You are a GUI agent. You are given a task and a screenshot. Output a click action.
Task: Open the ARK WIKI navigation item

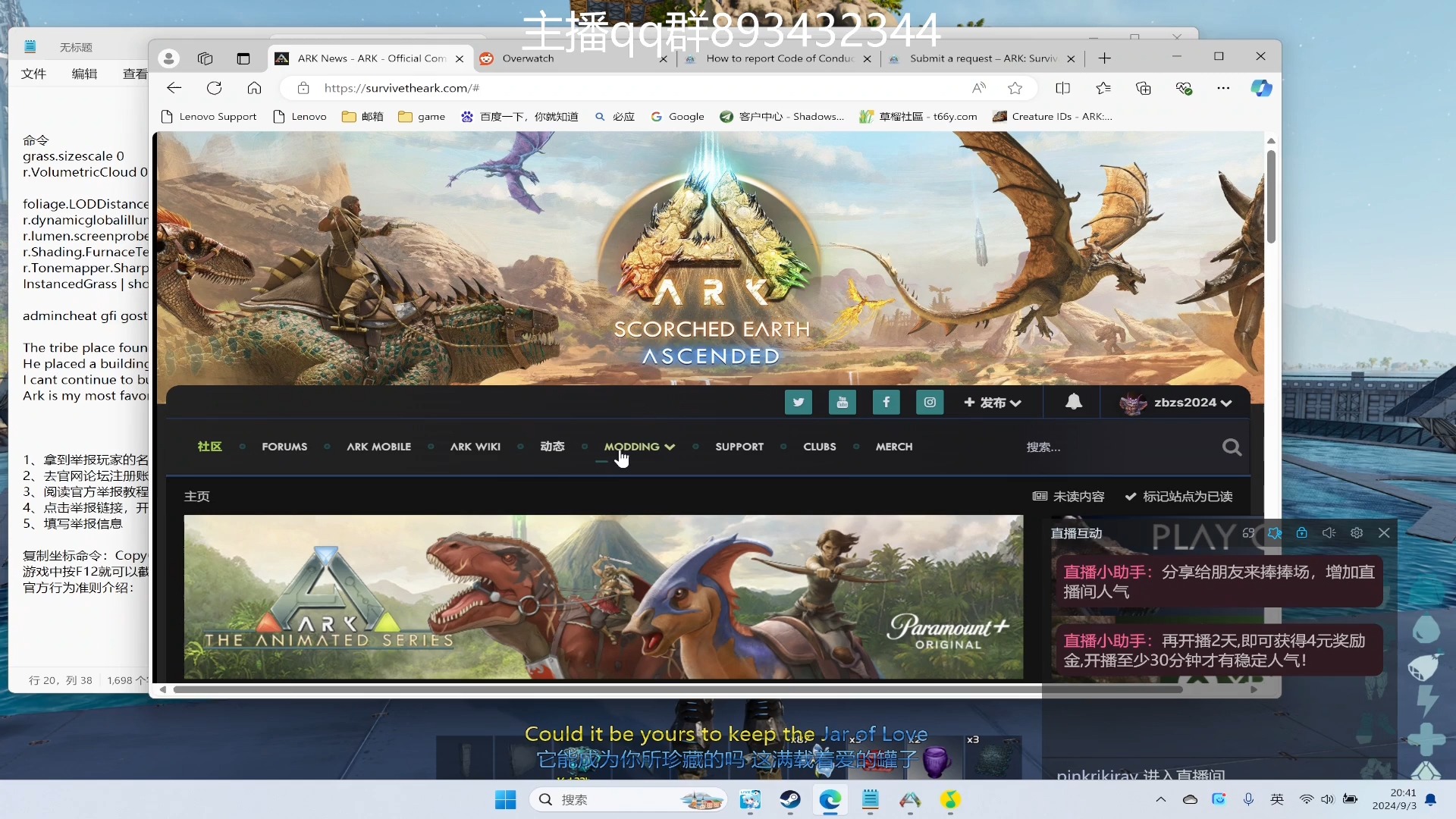475,447
